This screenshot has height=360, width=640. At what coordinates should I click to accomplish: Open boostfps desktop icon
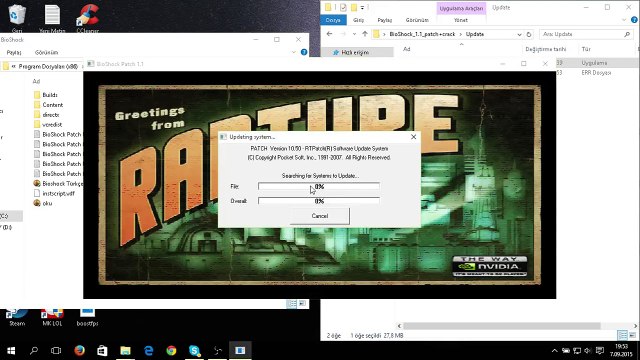(x=87, y=318)
